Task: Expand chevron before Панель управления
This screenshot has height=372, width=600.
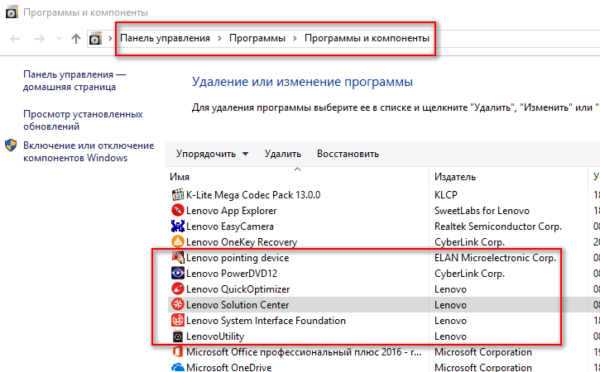Action: click(x=110, y=38)
